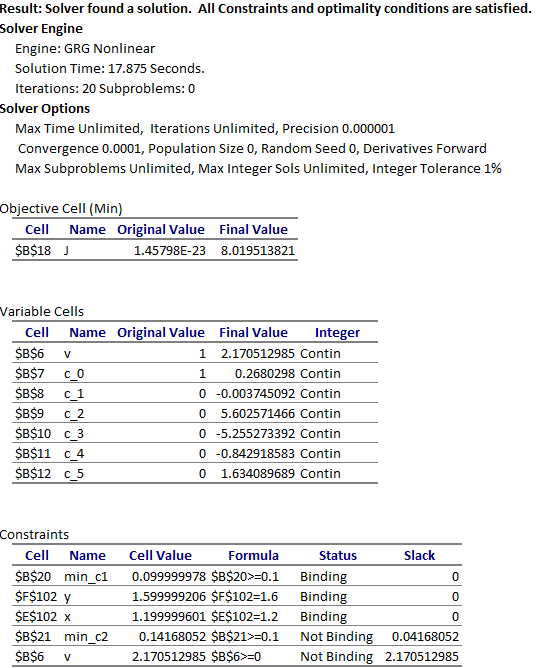Click the final value for c_0
537x668 pixels.
pos(264,373)
